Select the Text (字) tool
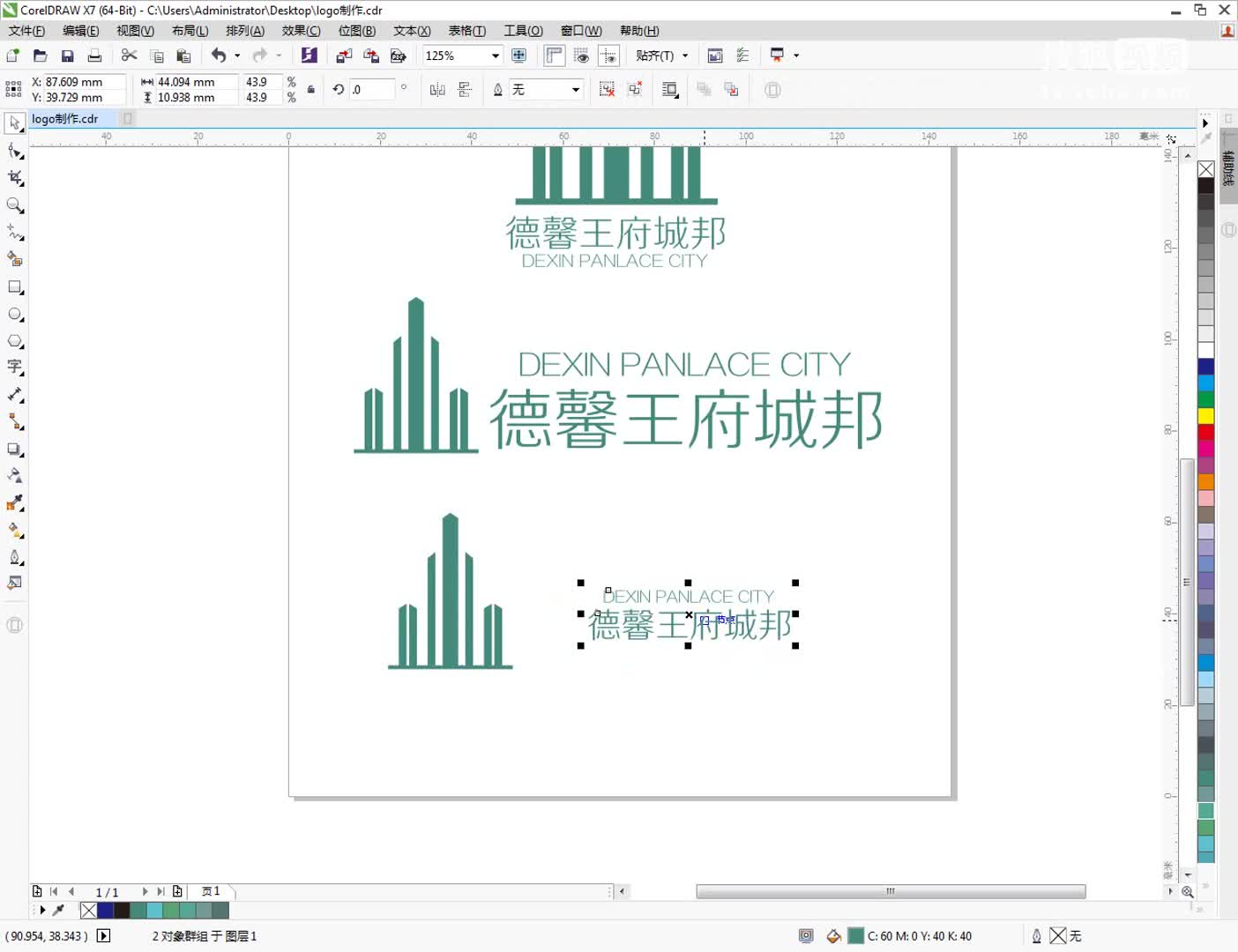 pos(14,368)
